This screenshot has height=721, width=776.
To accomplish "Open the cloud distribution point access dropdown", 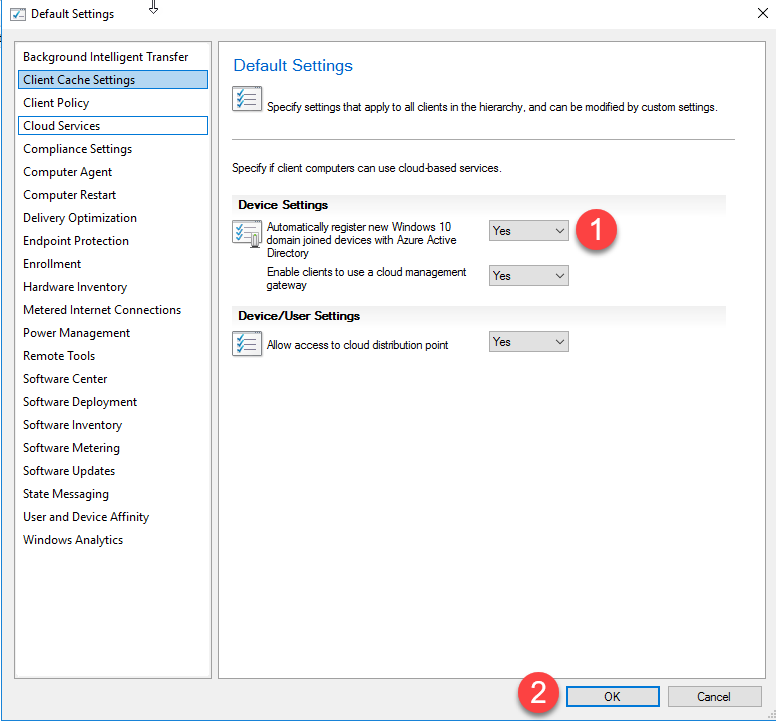I will (529, 342).
